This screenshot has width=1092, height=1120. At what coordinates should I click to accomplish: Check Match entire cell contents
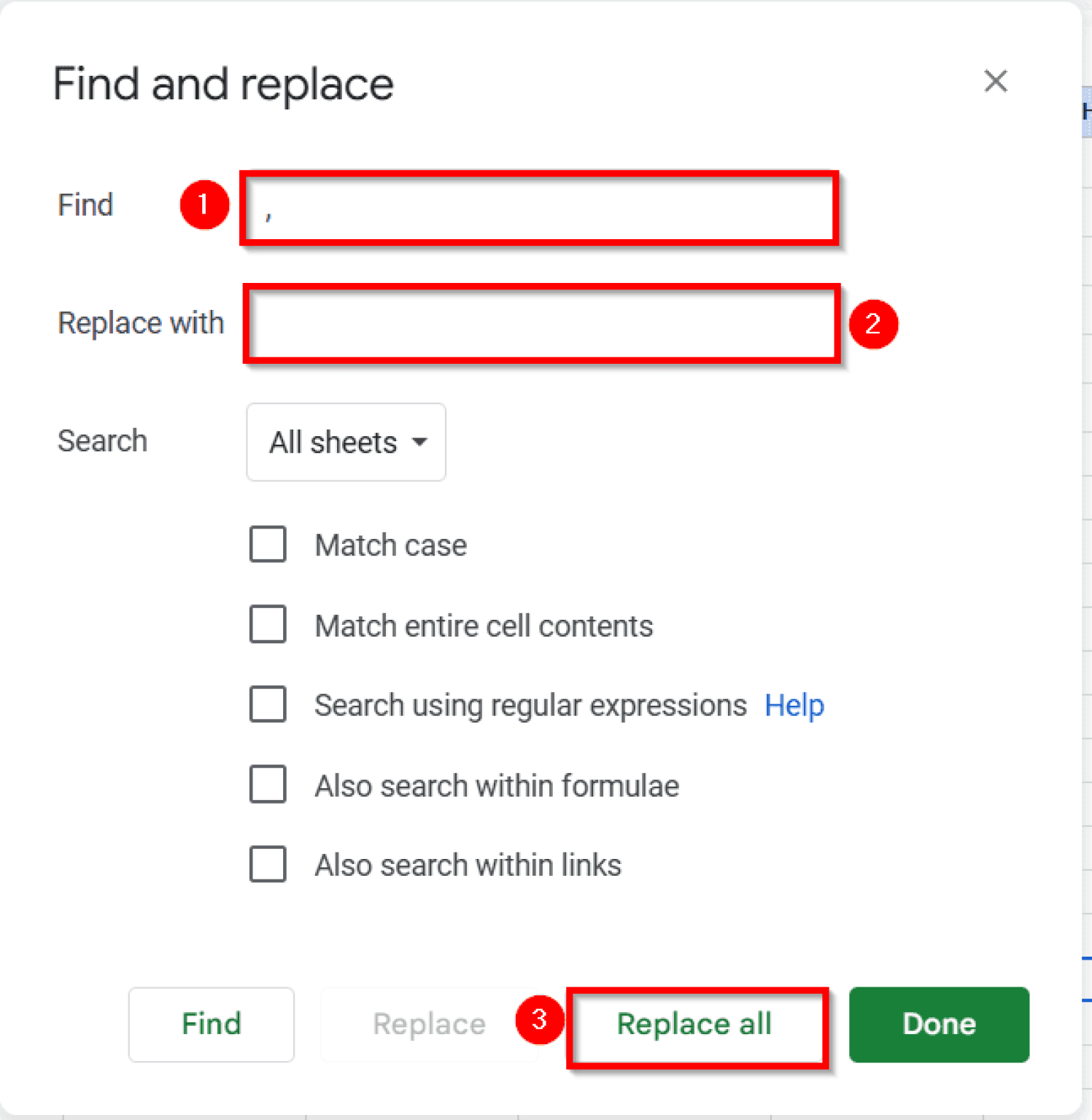(x=268, y=625)
